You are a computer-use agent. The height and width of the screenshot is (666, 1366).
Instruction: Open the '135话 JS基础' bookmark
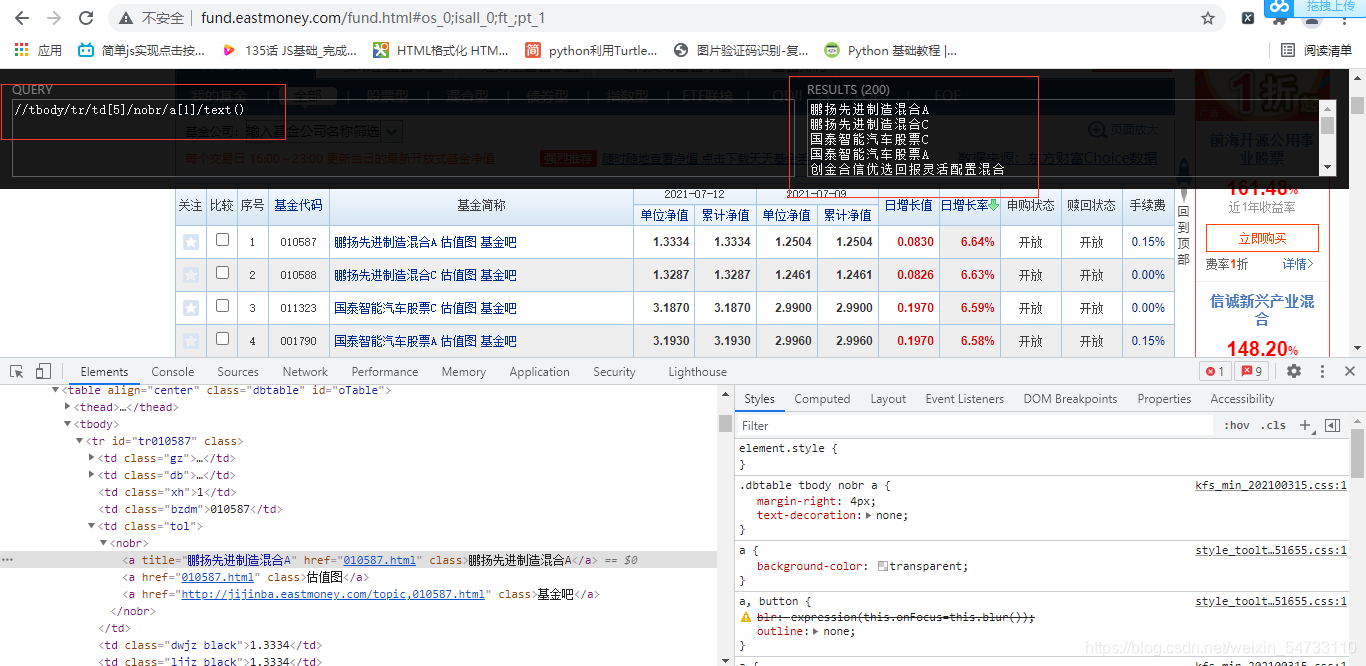[x=289, y=50]
